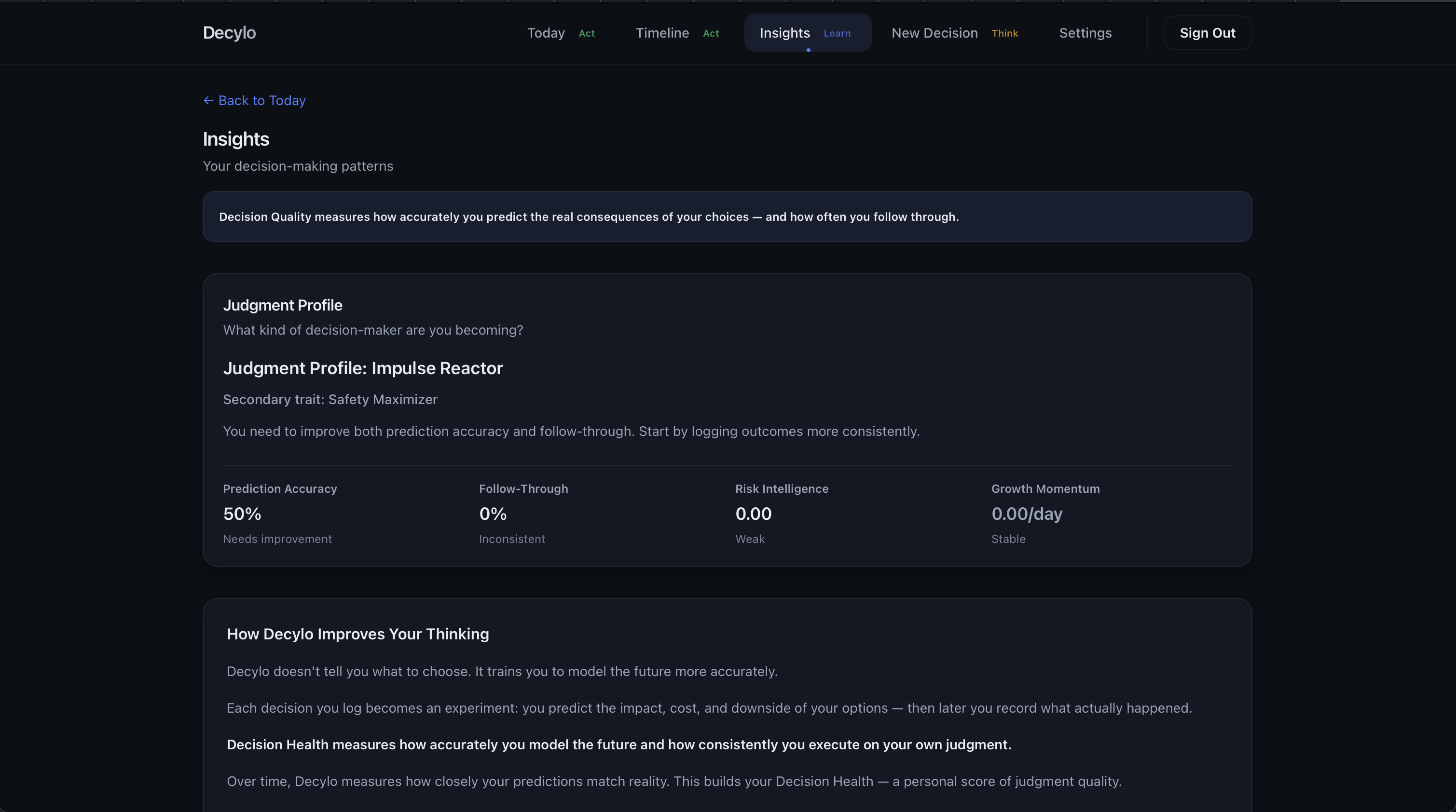Click the 'Act' badge beside Today
The image size is (1456, 812).
tap(587, 33)
